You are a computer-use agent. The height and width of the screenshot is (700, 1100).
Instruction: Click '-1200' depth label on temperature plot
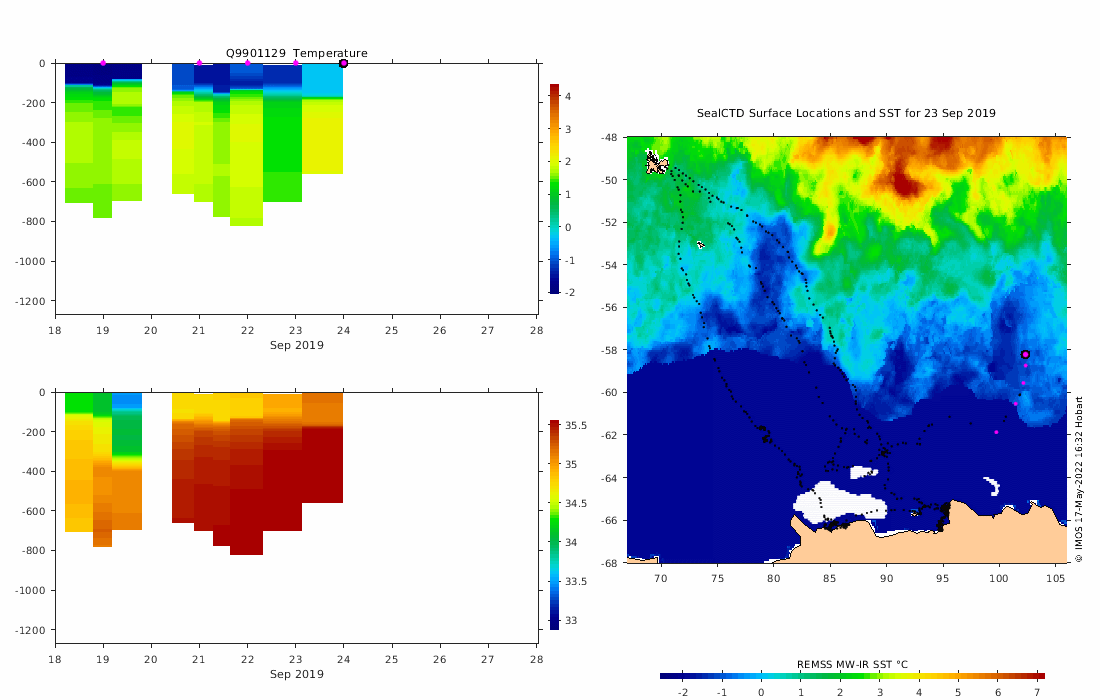pos(30,301)
